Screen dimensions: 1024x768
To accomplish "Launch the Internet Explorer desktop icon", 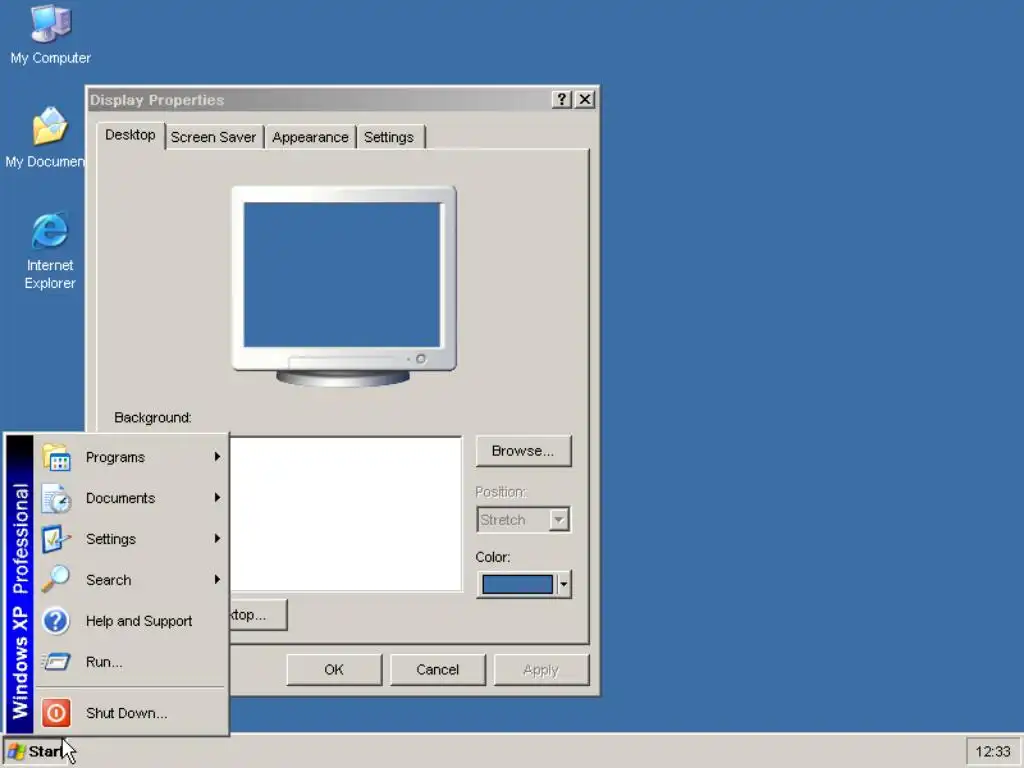I will click(50, 251).
